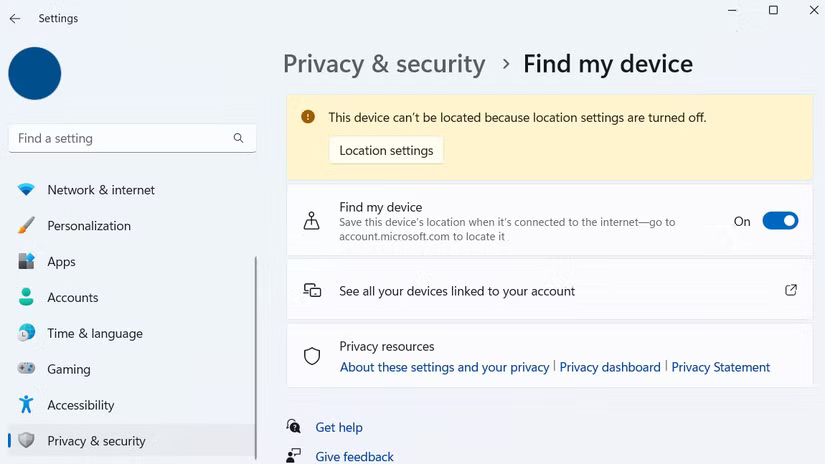This screenshot has height=464, width=825.
Task: Click the Get help link
Action: point(339,427)
